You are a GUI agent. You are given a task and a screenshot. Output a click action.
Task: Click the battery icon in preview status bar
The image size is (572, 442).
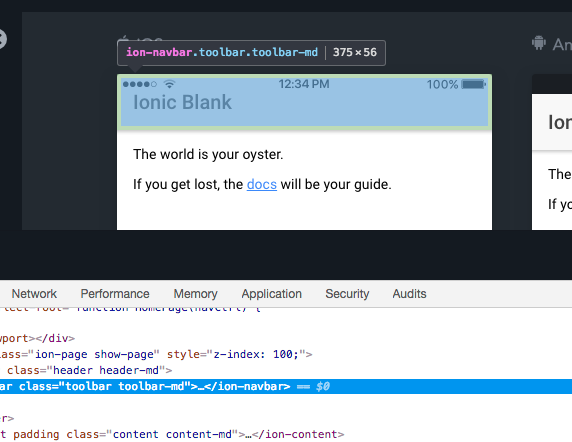coord(474,84)
